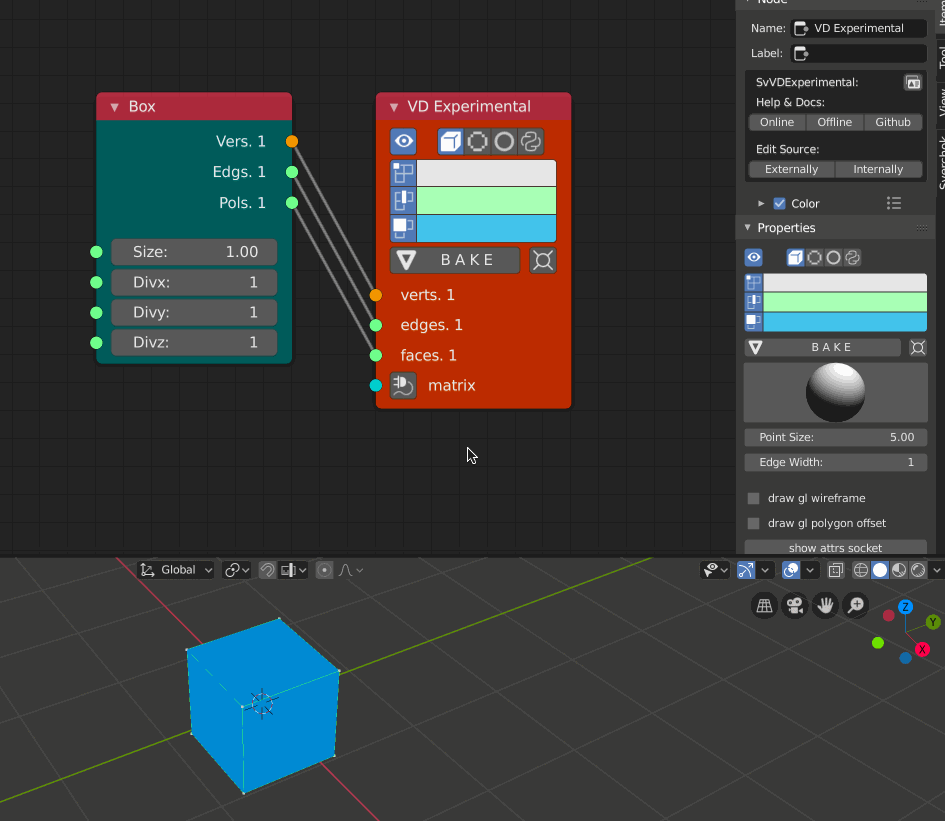
Task: Collapse the VD Experimental node
Action: coord(394,107)
